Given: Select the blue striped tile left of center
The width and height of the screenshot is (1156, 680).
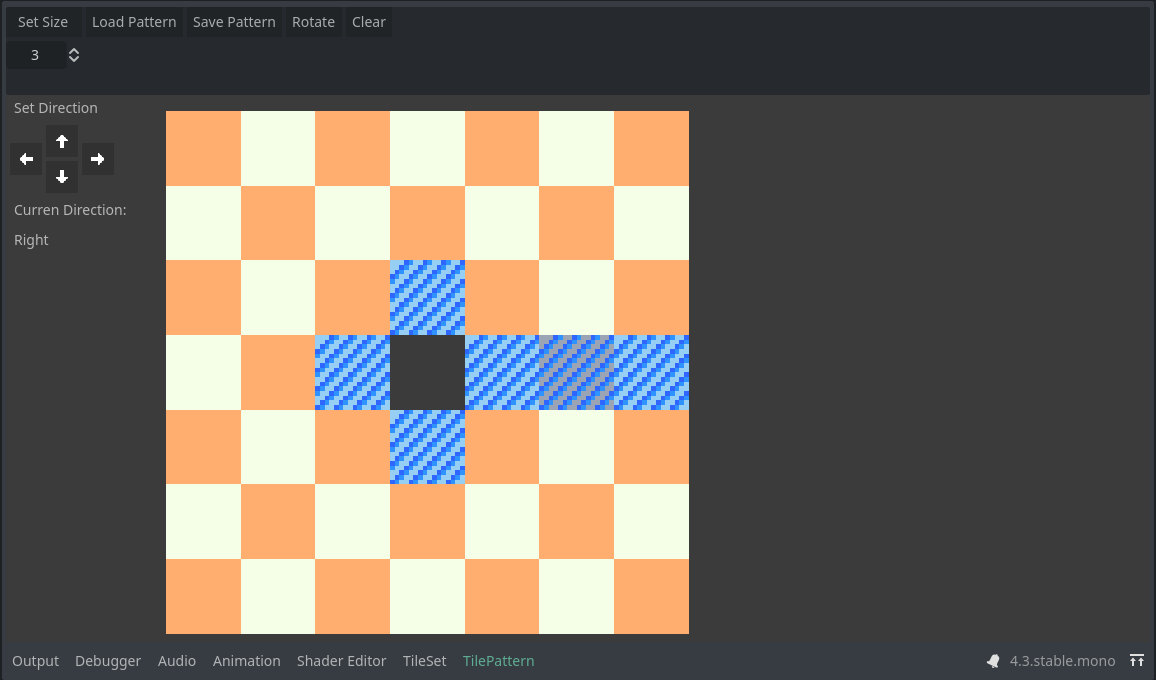Looking at the screenshot, I should coord(352,372).
